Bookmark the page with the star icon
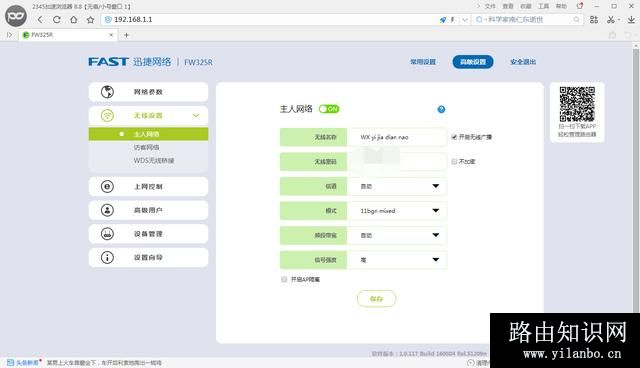The height and width of the screenshot is (368, 640). tap(90, 20)
